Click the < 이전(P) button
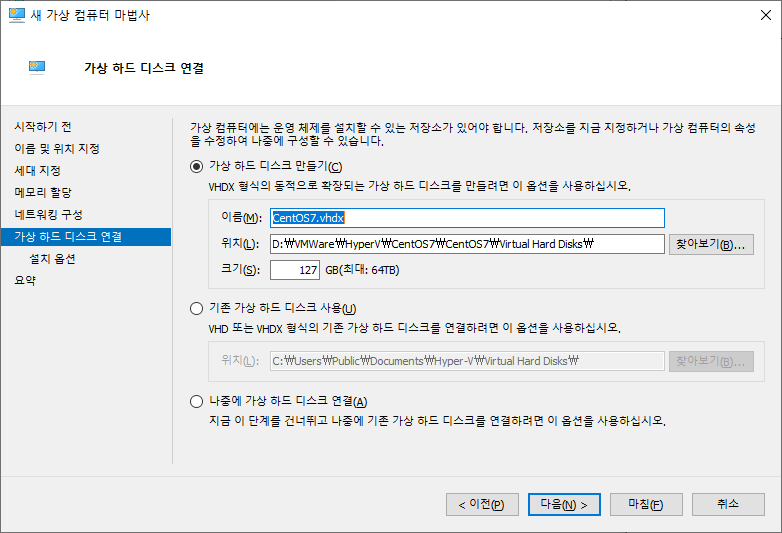The width and height of the screenshot is (782, 533). 482,505
